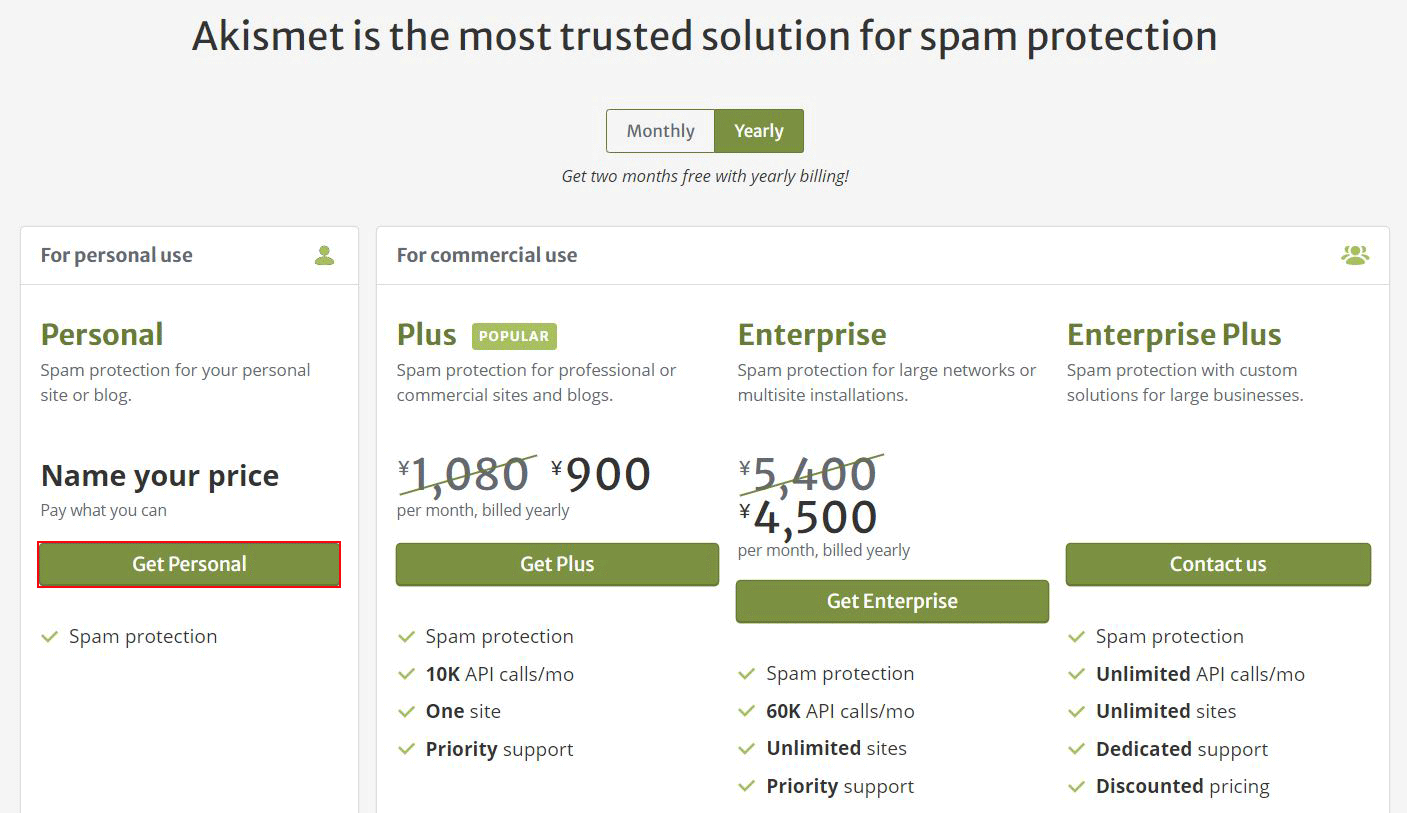
Task: Click the Personal plan heading
Action: point(102,334)
